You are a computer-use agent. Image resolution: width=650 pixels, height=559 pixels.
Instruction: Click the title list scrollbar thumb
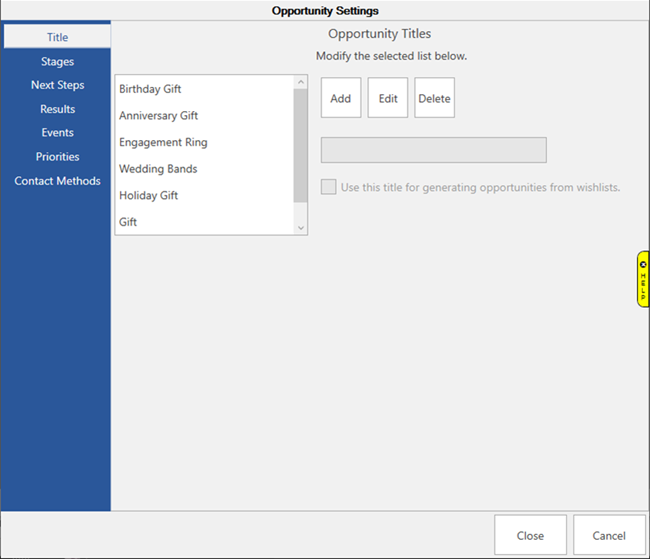tap(300, 145)
